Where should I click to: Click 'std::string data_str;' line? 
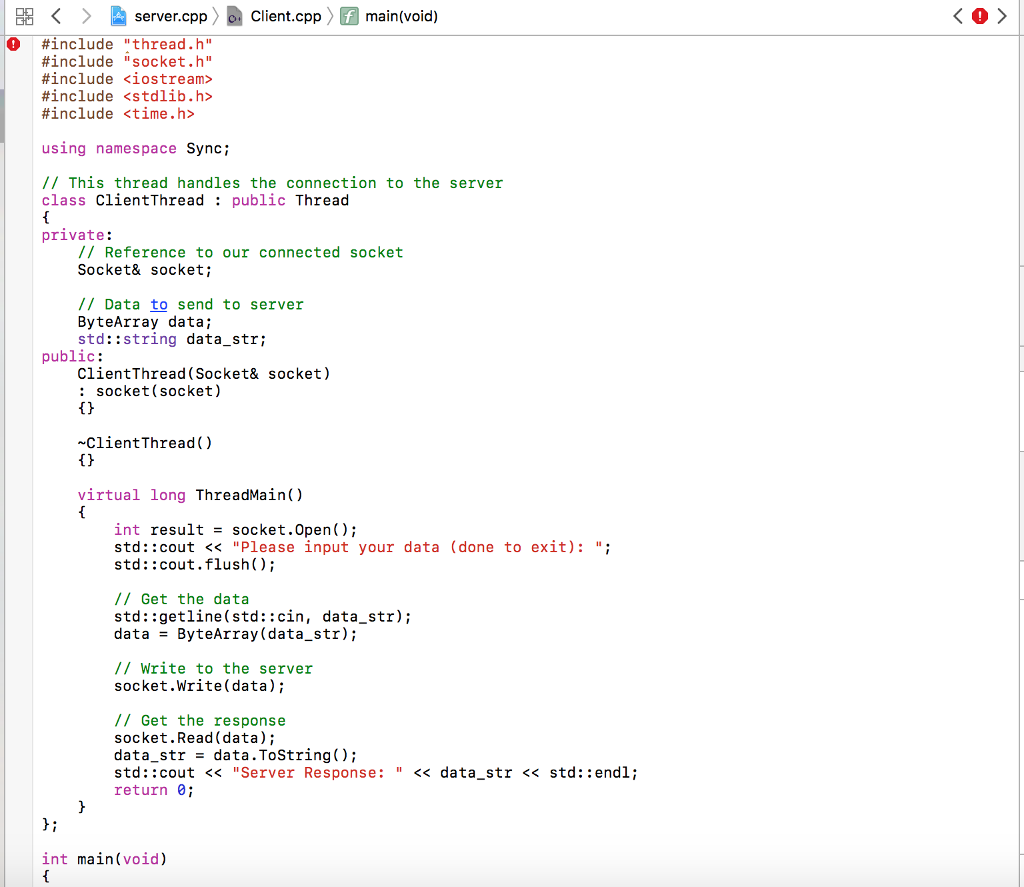[172, 339]
